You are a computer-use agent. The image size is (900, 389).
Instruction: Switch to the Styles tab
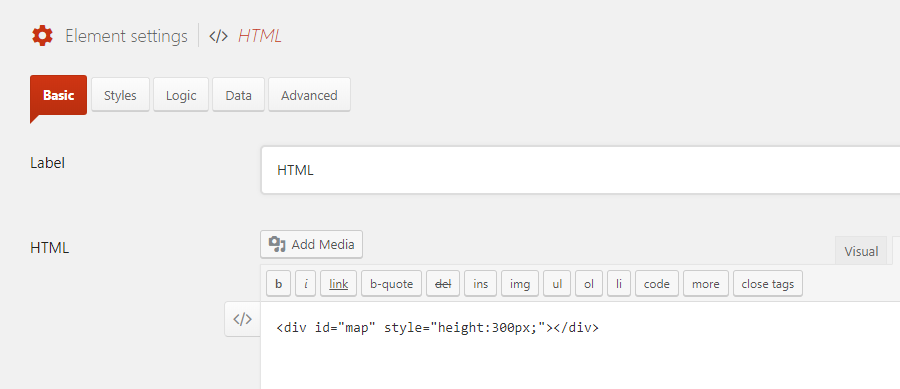[x=121, y=95]
